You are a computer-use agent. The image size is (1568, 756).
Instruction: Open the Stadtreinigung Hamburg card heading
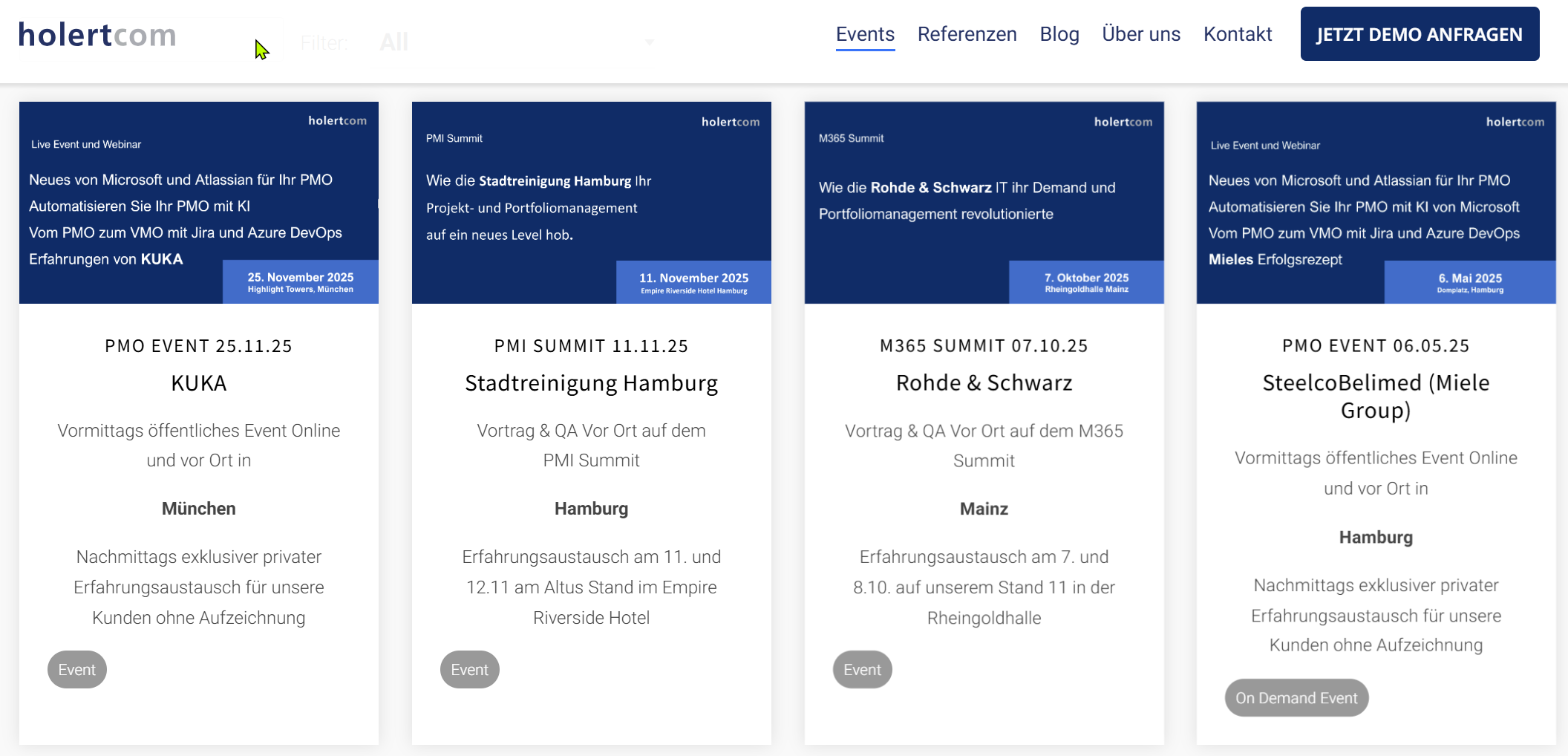[x=591, y=383]
